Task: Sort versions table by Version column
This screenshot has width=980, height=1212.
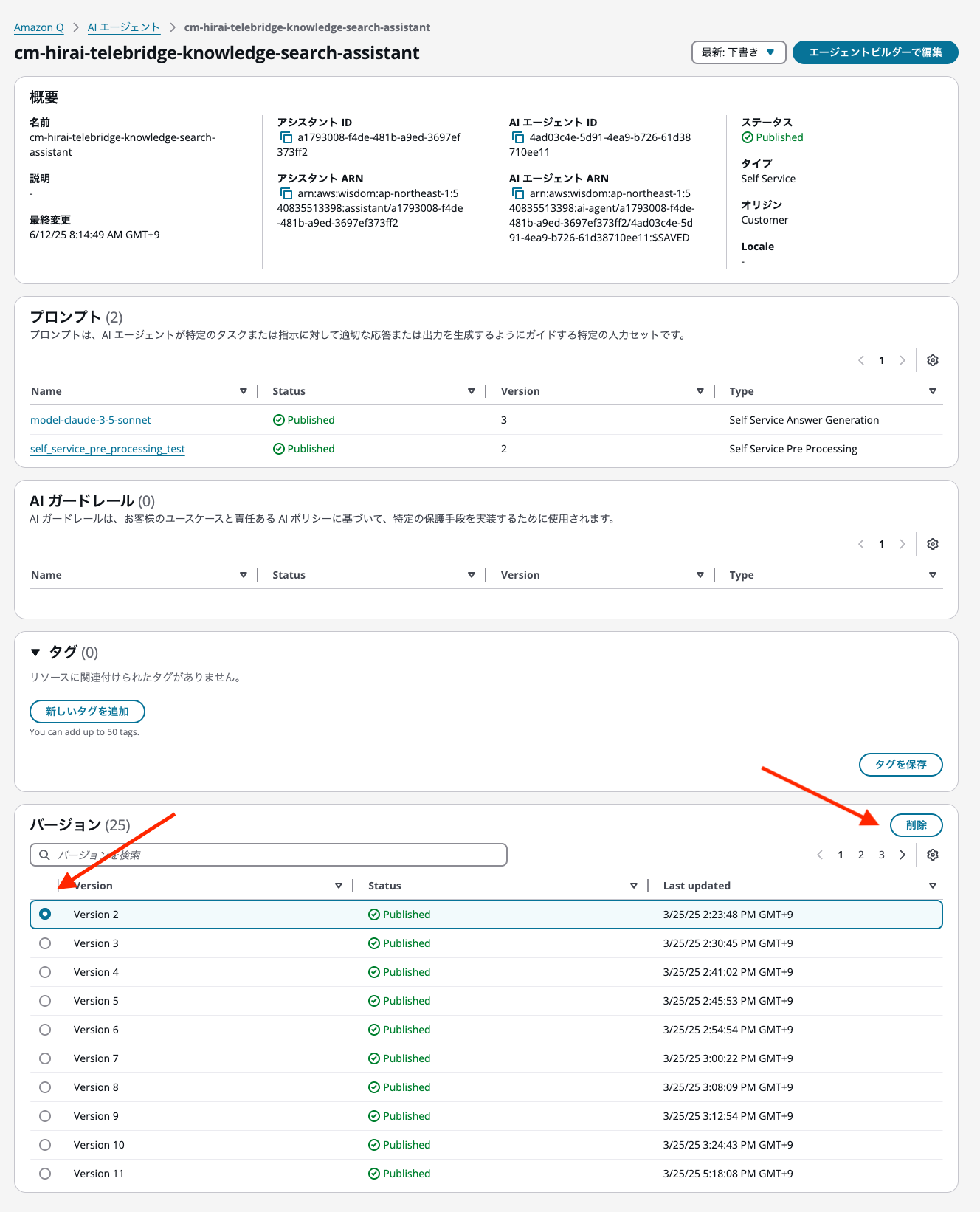Action: click(339, 886)
